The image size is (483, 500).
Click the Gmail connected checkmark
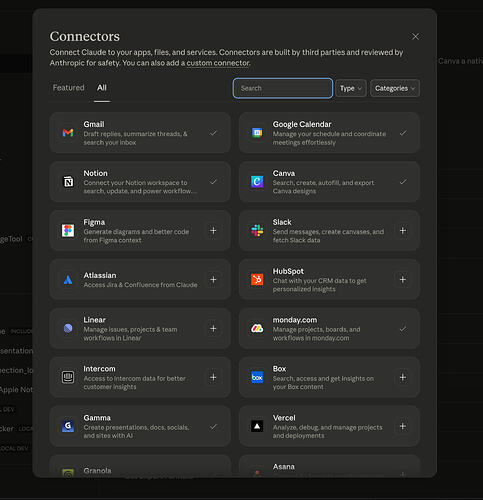click(x=213, y=133)
